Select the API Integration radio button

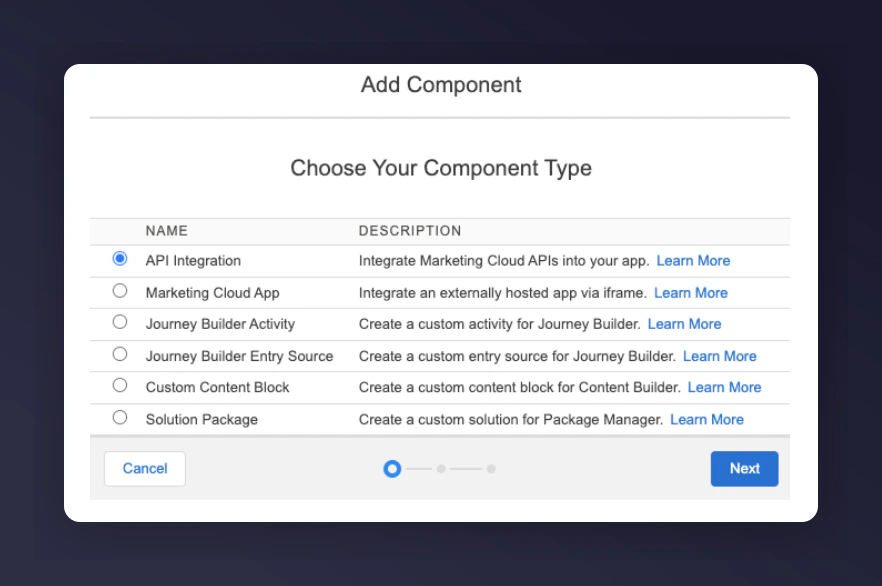(x=120, y=259)
